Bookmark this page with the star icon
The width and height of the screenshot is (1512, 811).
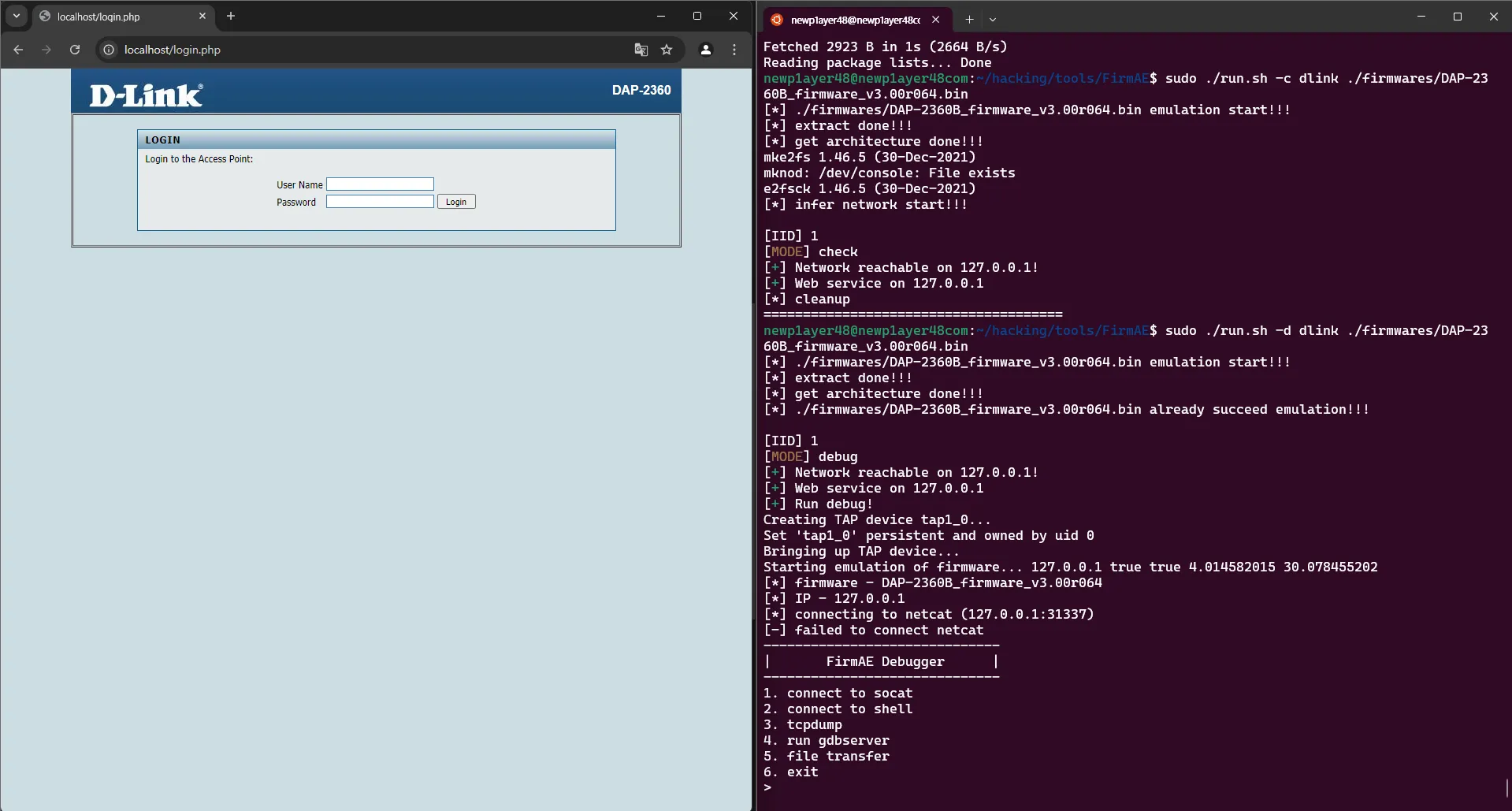667,50
